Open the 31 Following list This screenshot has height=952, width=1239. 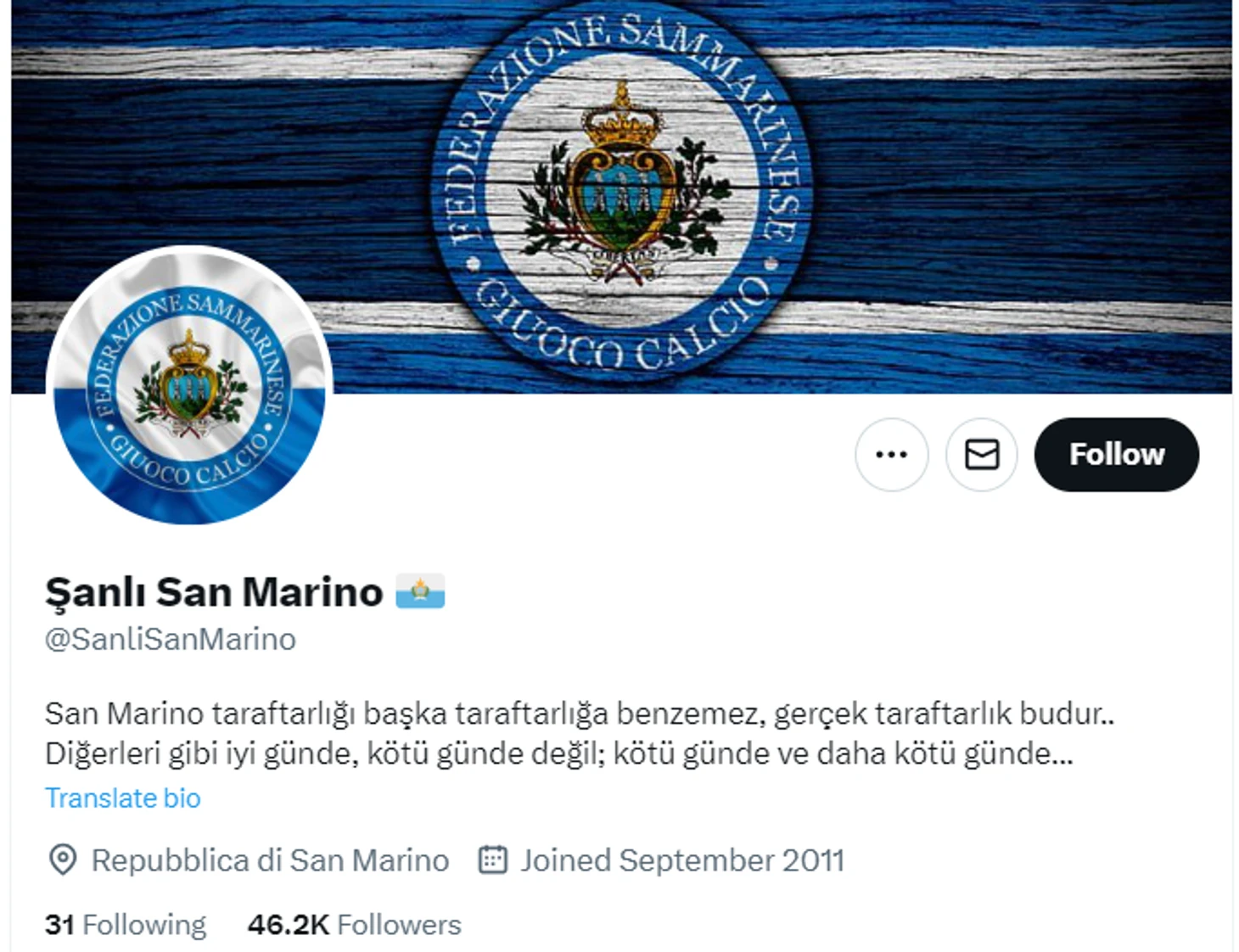(x=125, y=924)
